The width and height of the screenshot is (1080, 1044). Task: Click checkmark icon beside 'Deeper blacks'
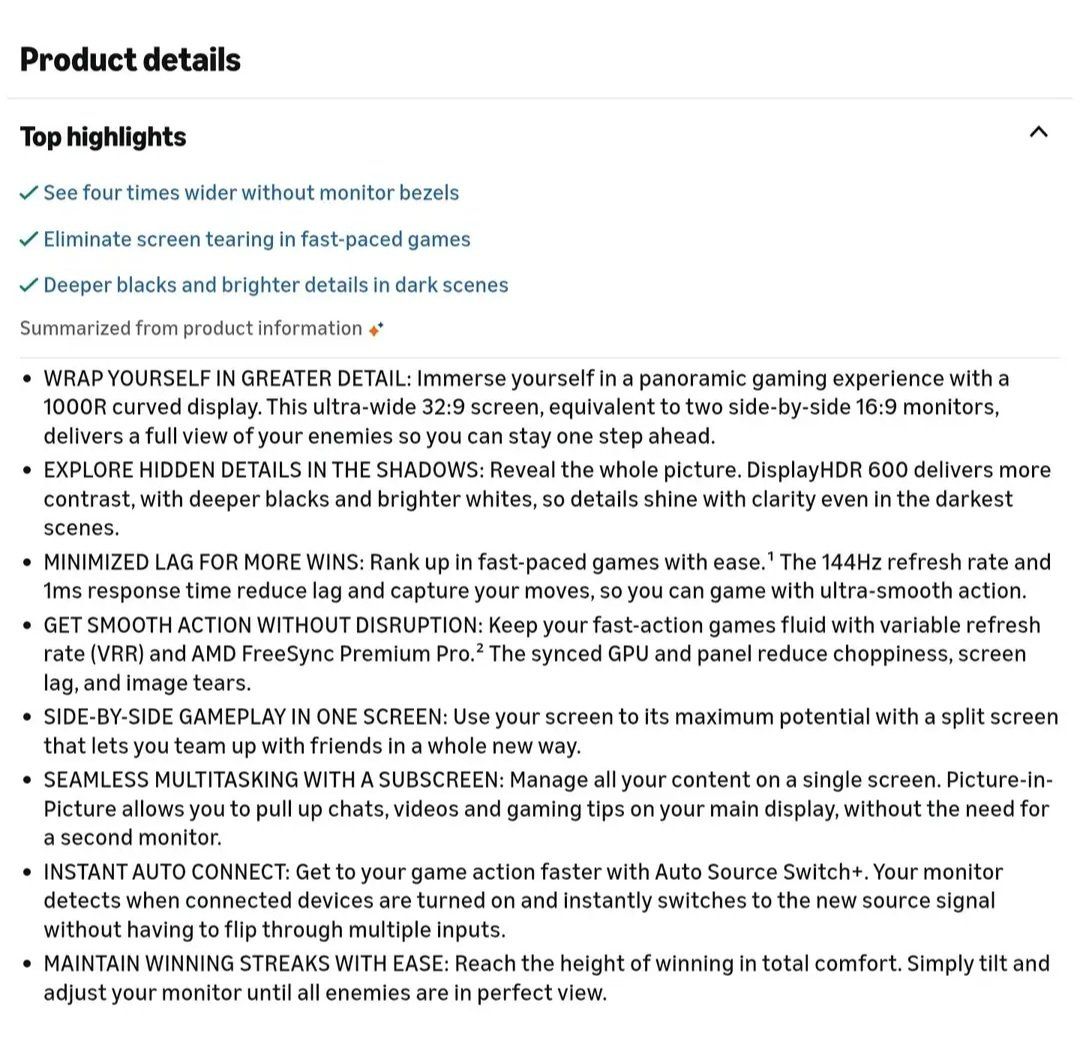[x=29, y=285]
